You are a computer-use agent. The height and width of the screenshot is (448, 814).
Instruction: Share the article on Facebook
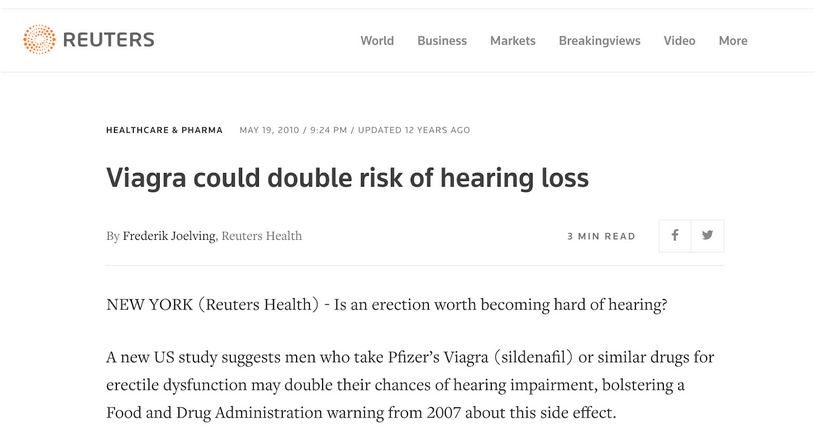[675, 236]
